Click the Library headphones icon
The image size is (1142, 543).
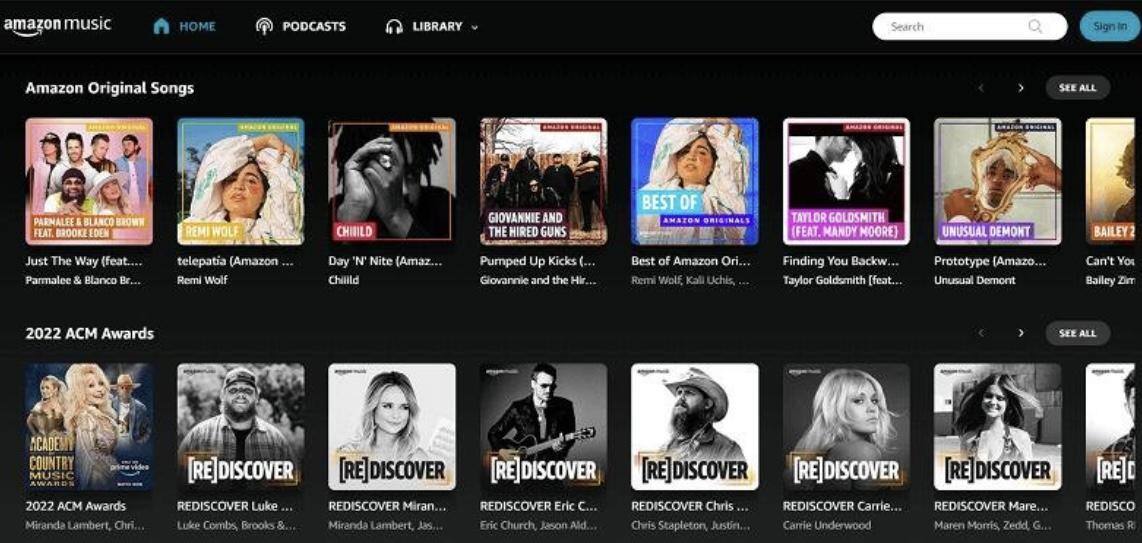point(394,27)
